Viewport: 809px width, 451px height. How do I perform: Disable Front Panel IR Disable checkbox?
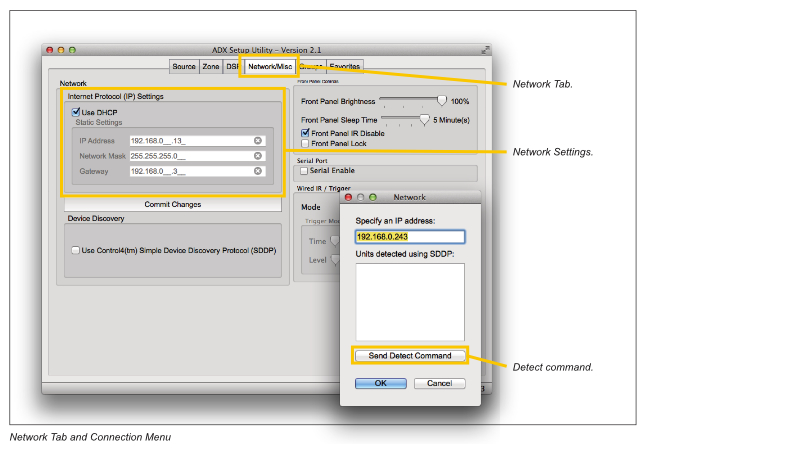pos(305,133)
